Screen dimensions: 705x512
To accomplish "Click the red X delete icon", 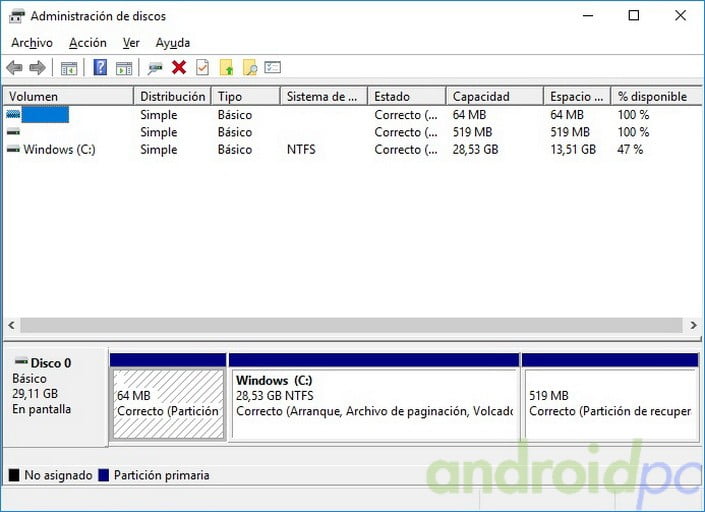I will tap(179, 68).
